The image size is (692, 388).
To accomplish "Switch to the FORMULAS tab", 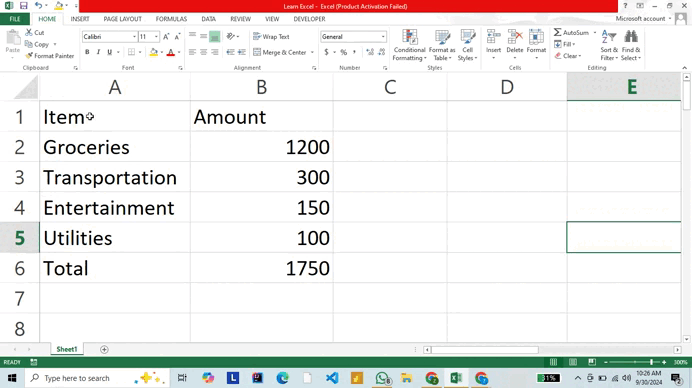I will click(171, 19).
